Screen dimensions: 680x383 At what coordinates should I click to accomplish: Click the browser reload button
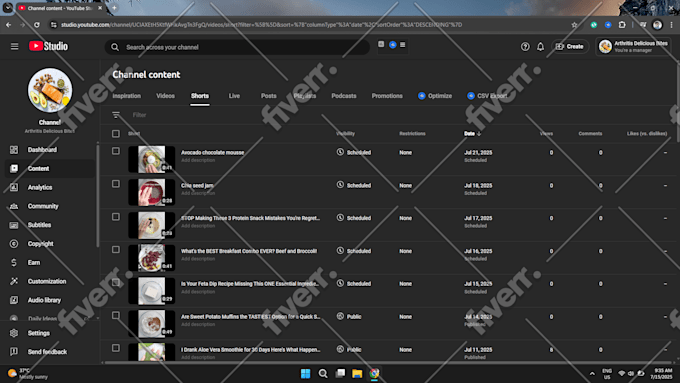point(37,25)
